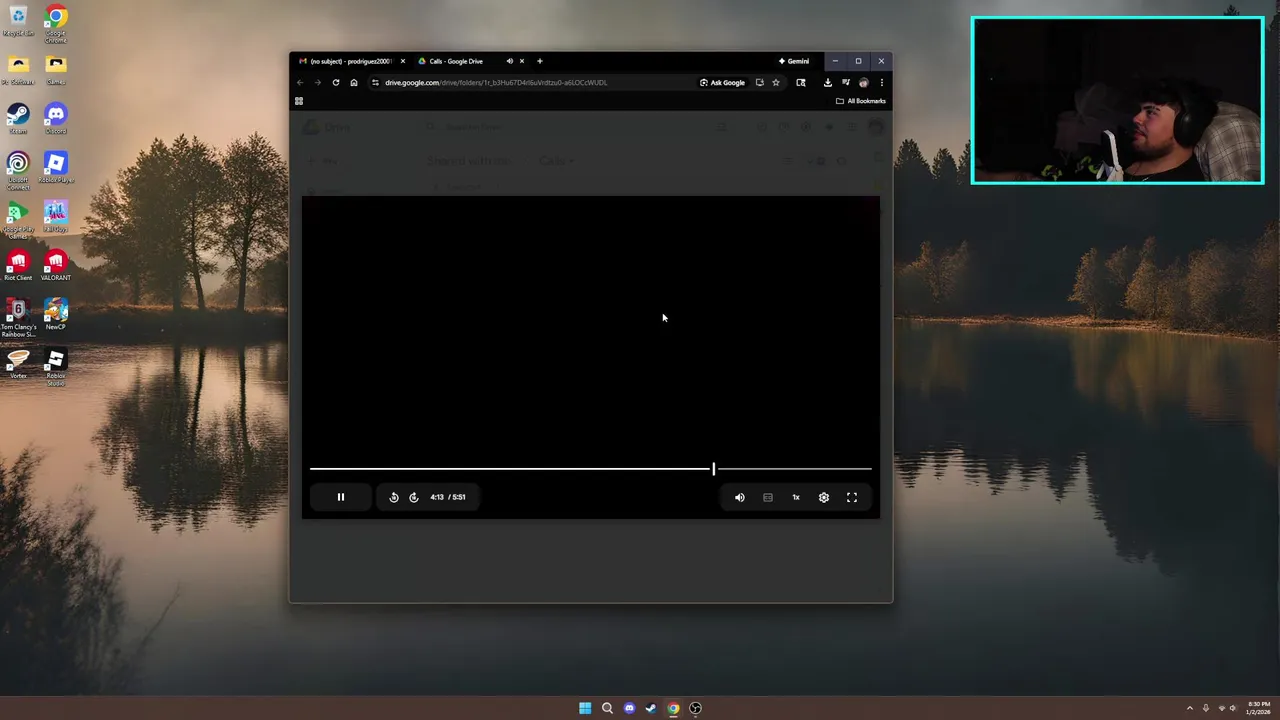Enter fullscreen video mode

(x=852, y=497)
